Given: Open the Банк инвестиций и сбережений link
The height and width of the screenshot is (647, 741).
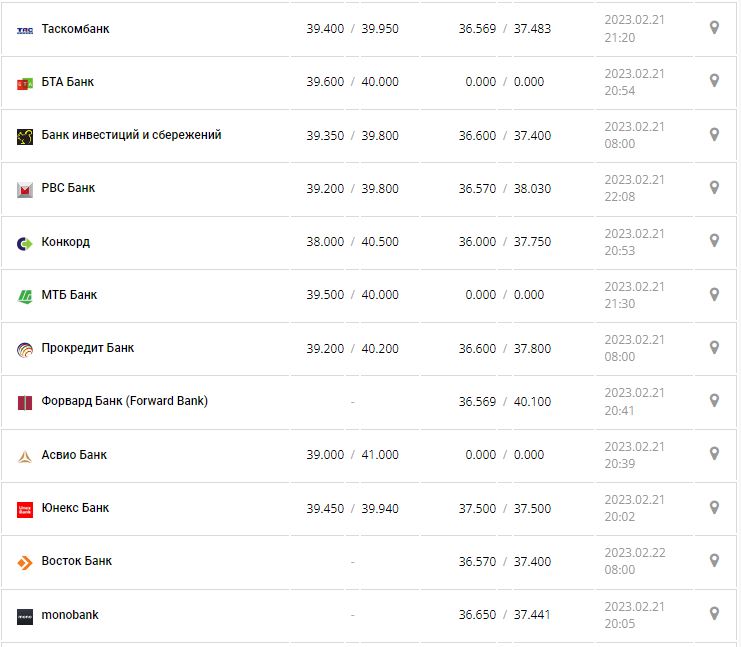Looking at the screenshot, I should (131, 135).
